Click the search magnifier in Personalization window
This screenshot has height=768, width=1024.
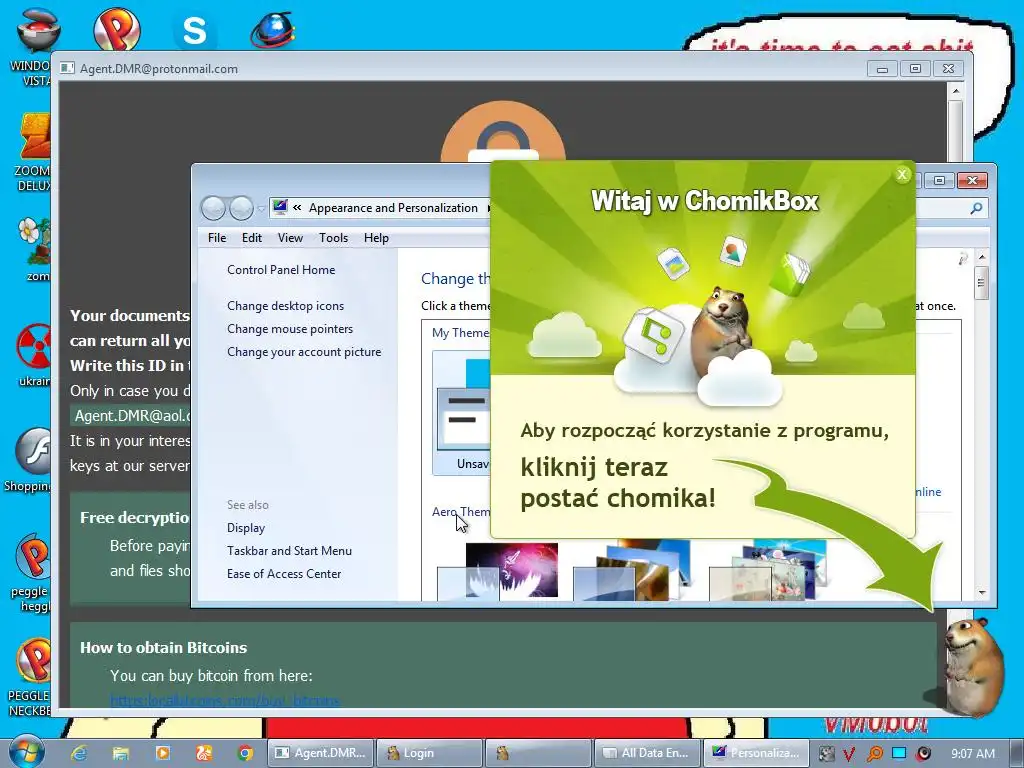[x=976, y=208]
